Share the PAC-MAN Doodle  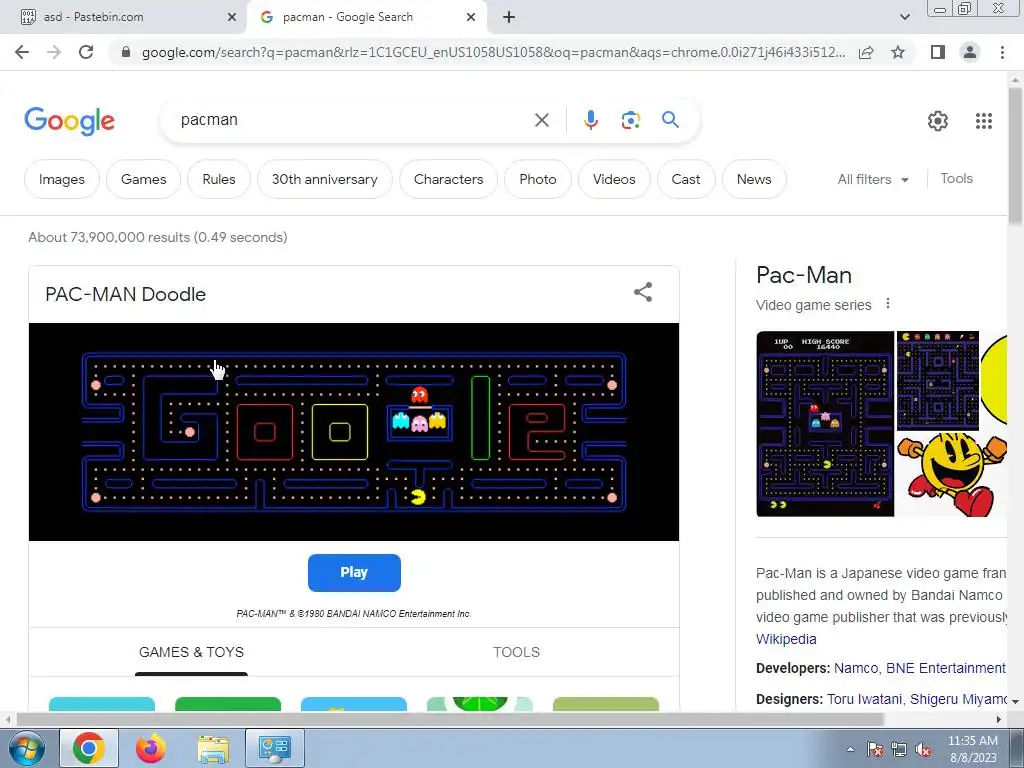point(643,292)
